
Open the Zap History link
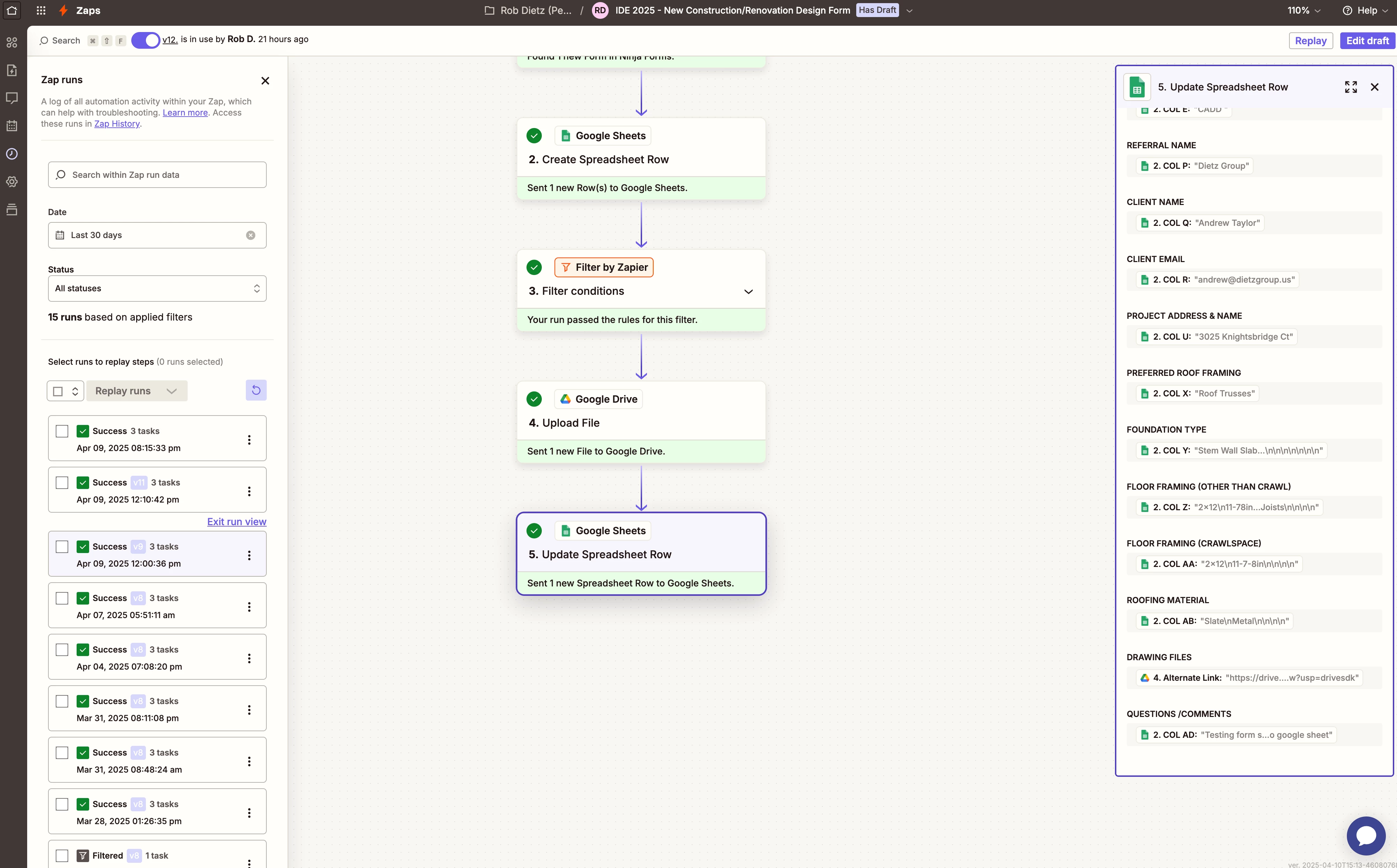coord(117,124)
